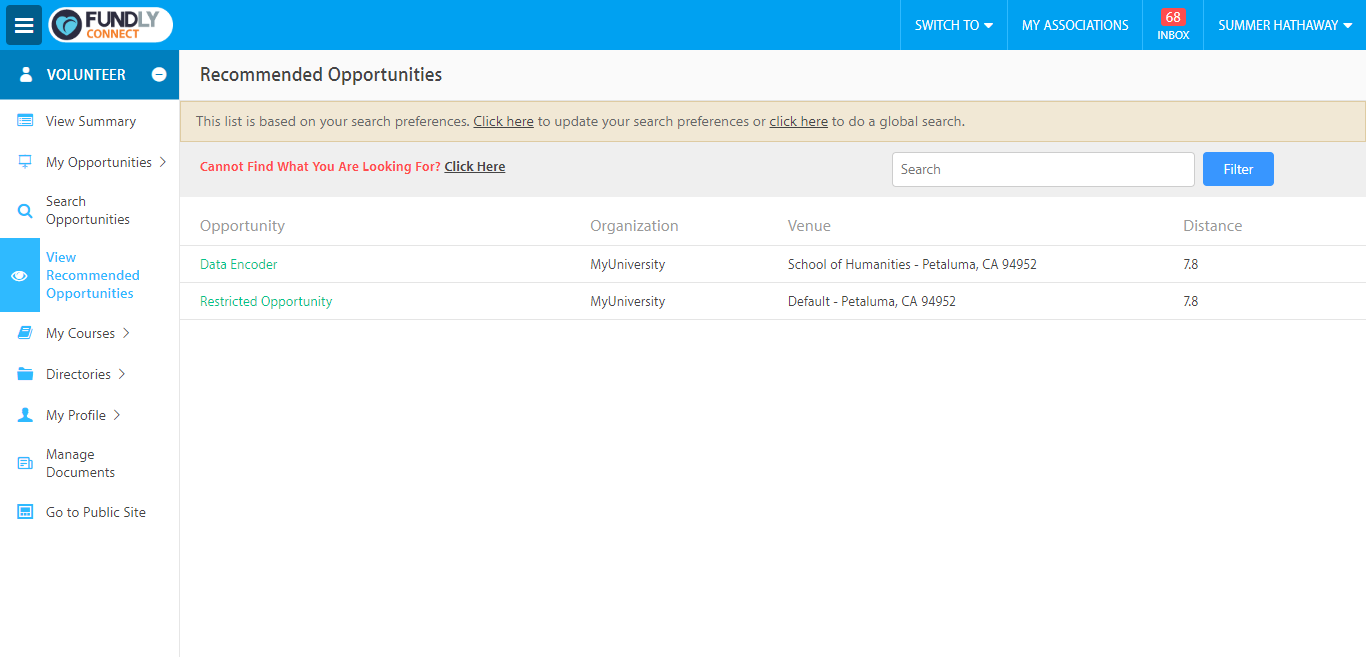Click the 7.8 distance for Data Encoder

point(1190,265)
